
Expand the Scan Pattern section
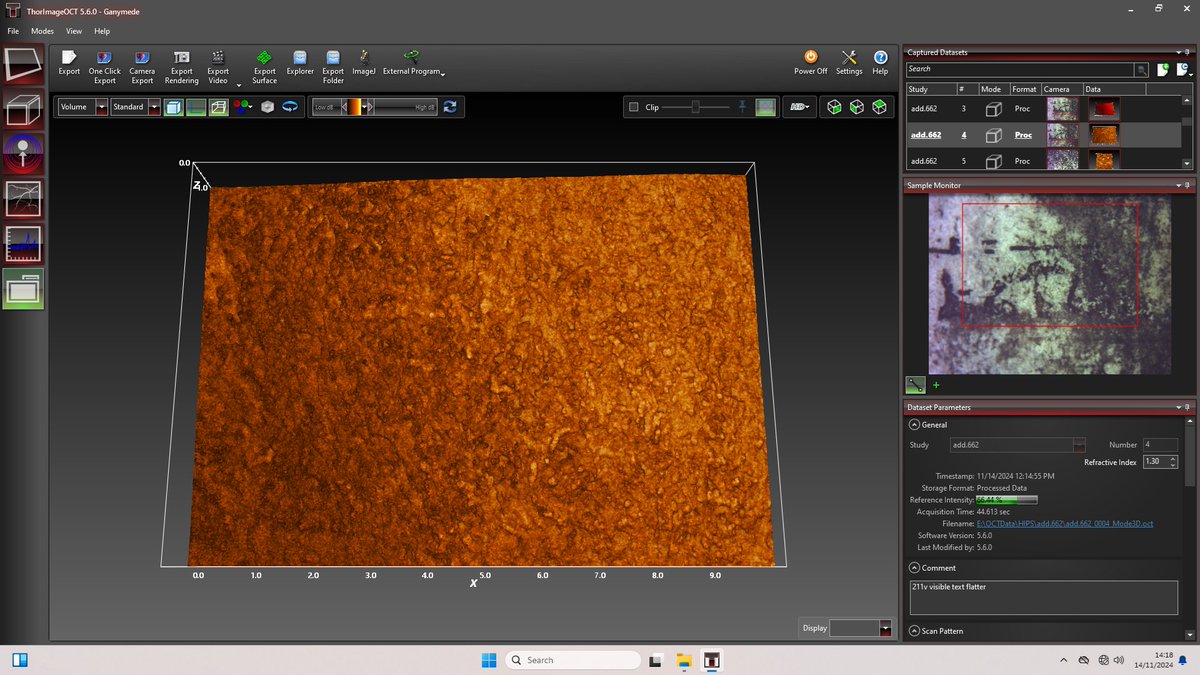[914, 631]
